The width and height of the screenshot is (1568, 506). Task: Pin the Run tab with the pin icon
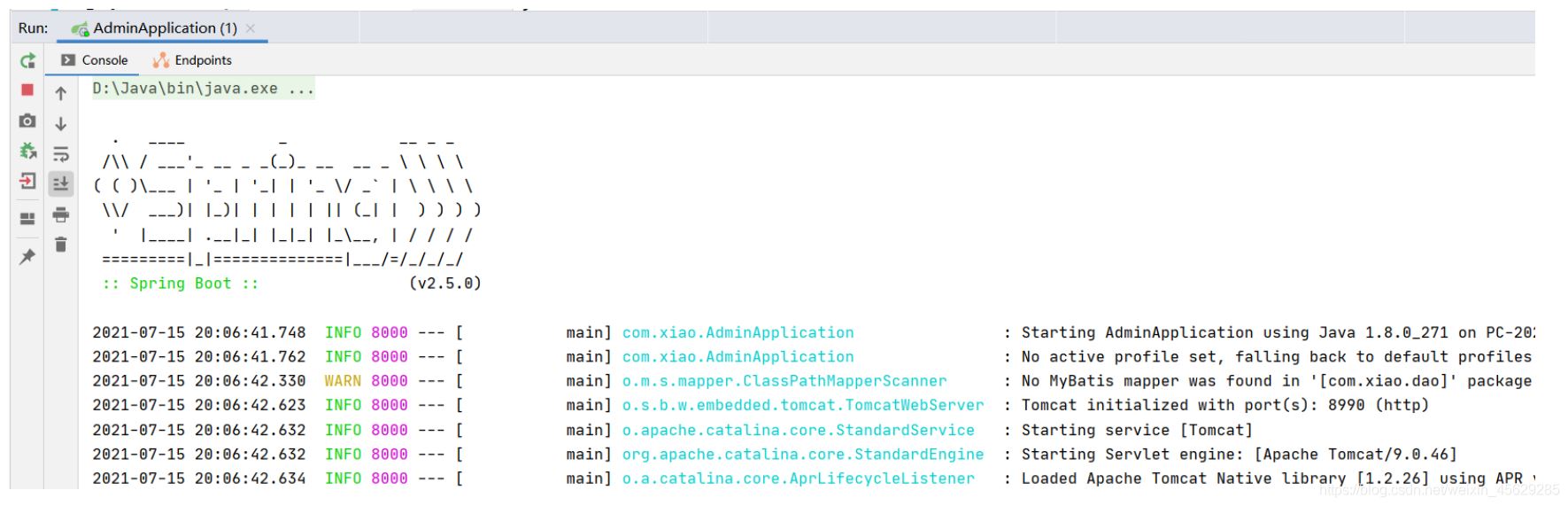pos(27,256)
